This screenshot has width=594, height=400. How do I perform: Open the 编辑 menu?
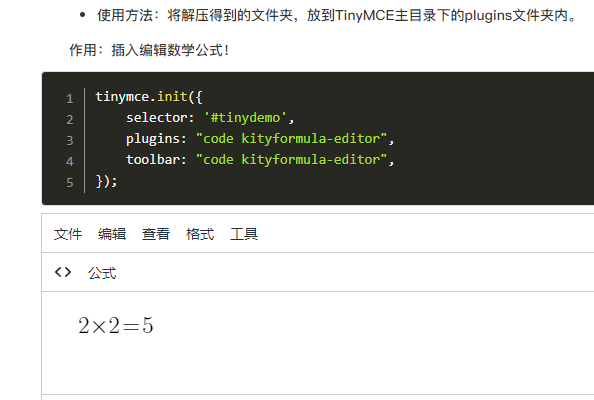coord(112,234)
